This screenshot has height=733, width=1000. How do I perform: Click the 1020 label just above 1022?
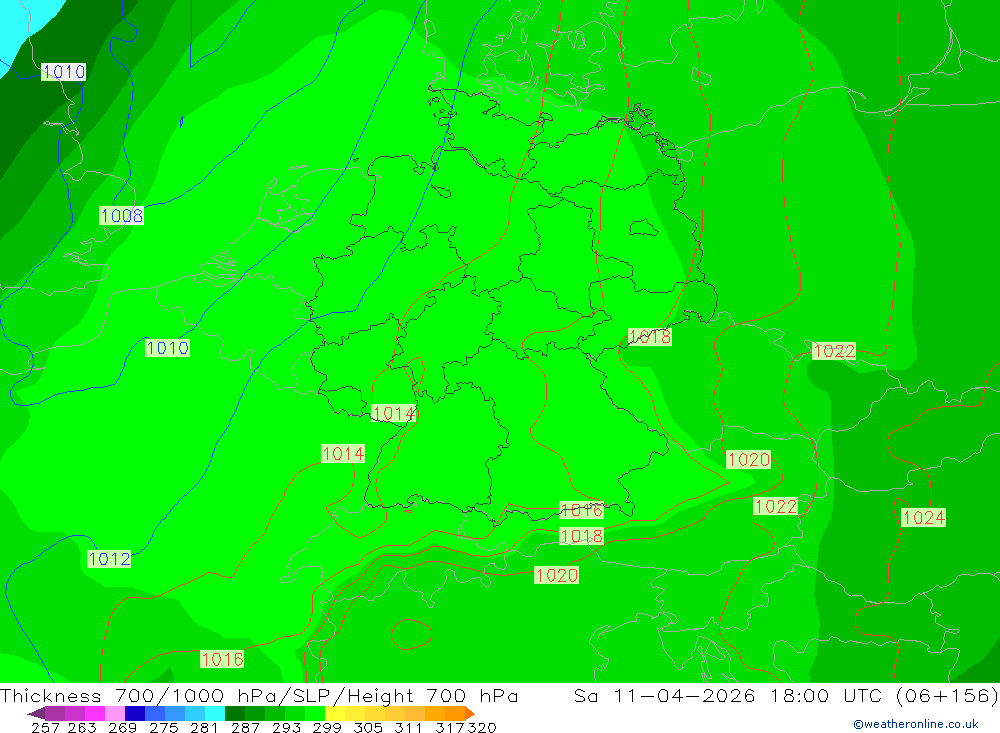749,459
